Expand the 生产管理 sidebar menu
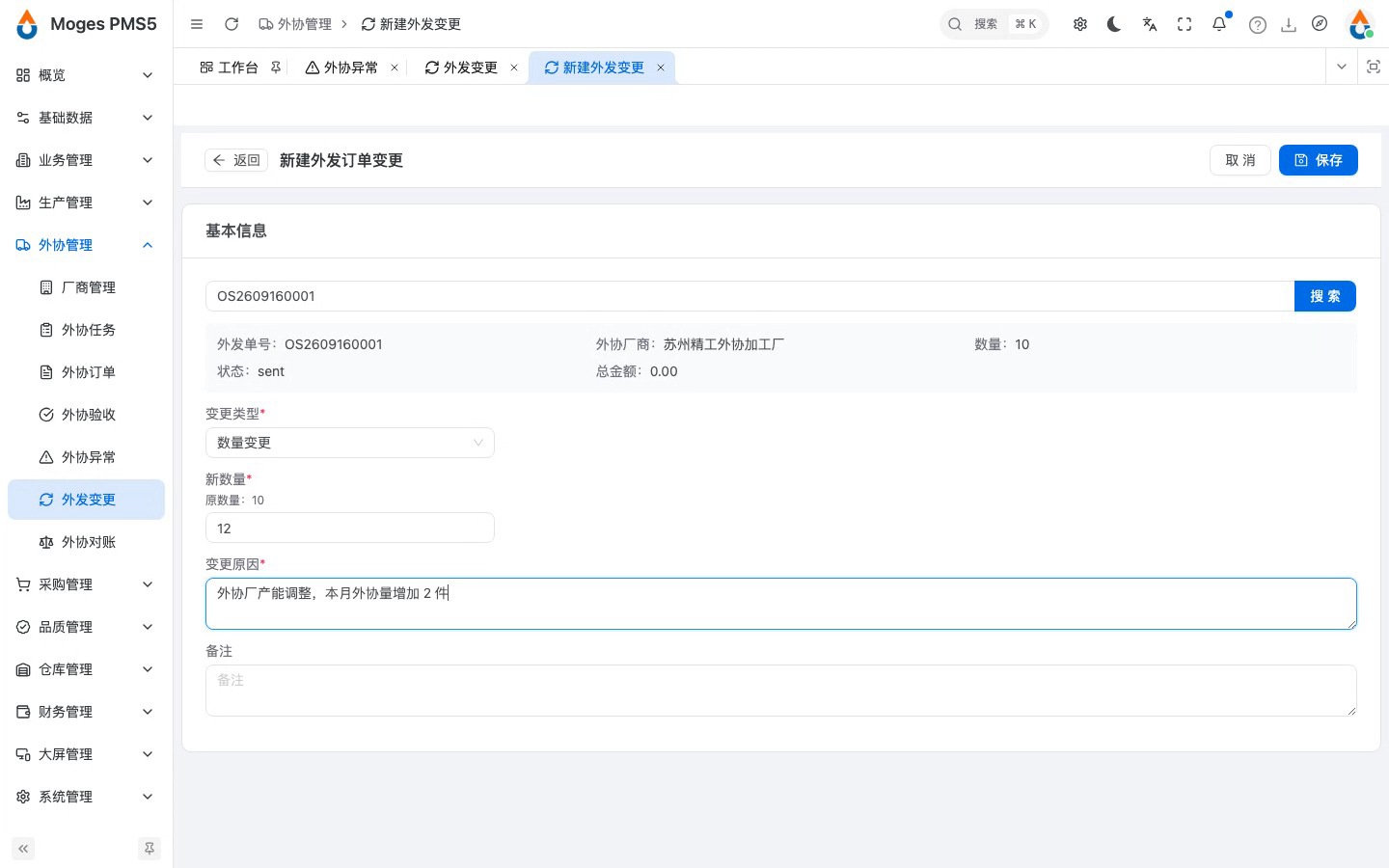The image size is (1389, 868). coord(86,203)
